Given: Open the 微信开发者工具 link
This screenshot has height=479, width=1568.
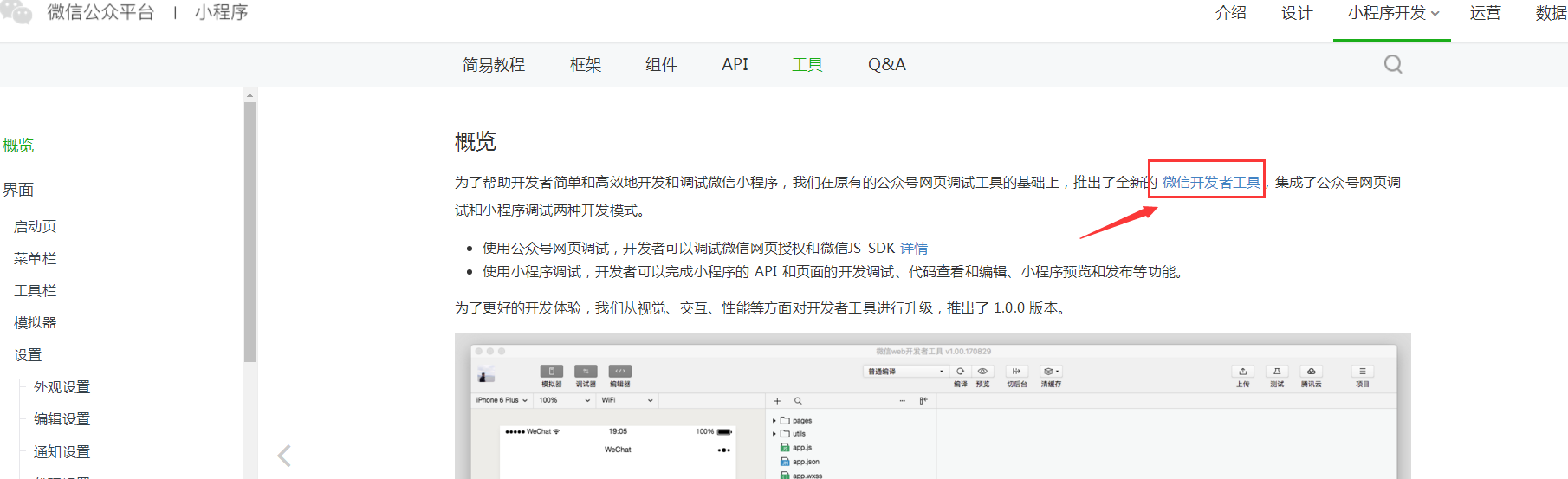Looking at the screenshot, I should [x=1211, y=182].
